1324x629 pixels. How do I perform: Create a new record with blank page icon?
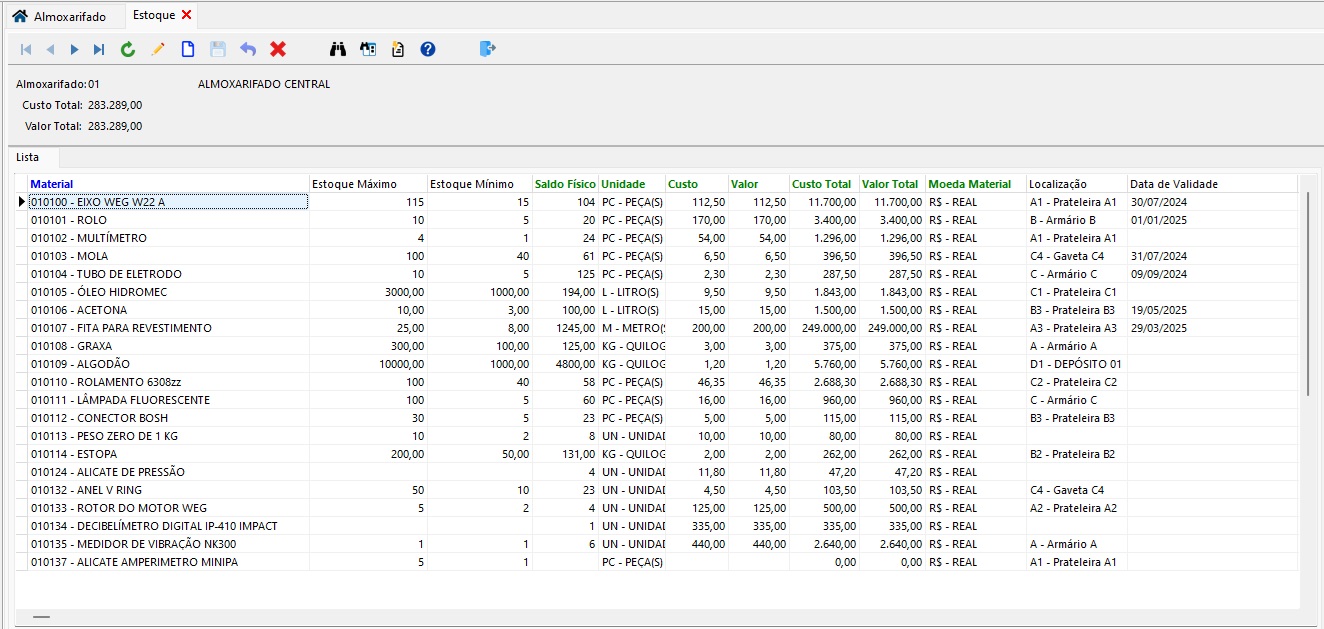tap(188, 49)
